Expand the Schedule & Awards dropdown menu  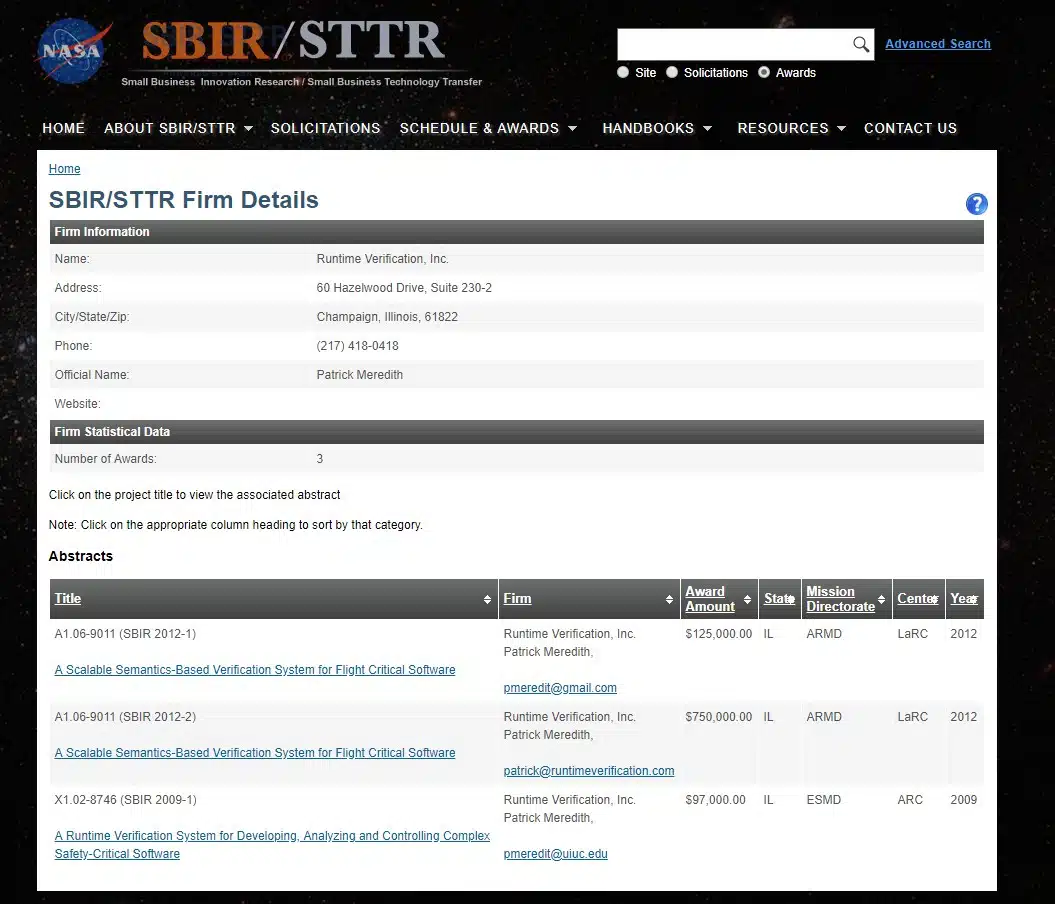[x=573, y=128]
